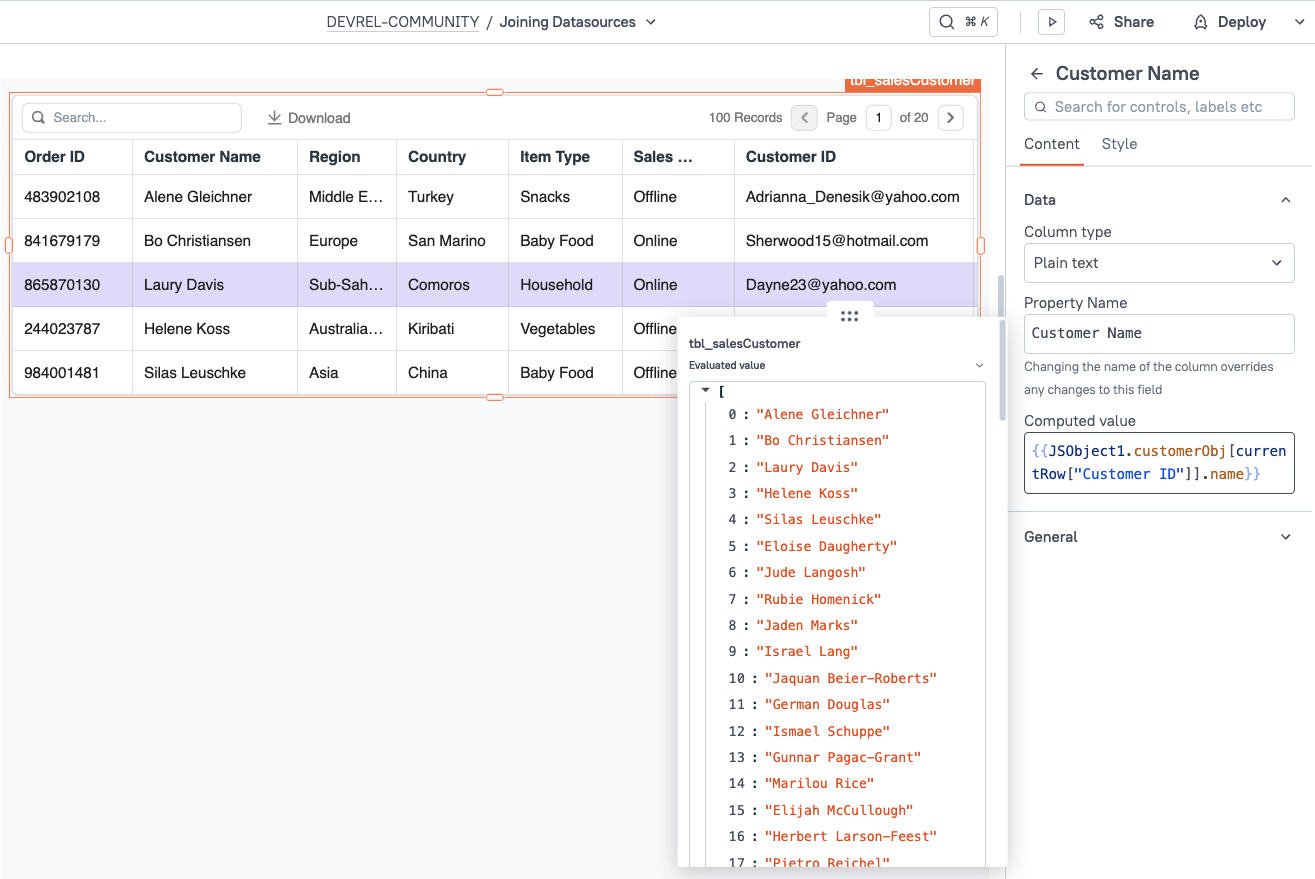1315x879 pixels.
Task: Open Deploy options via the Deploy icon
Action: click(x=1200, y=21)
